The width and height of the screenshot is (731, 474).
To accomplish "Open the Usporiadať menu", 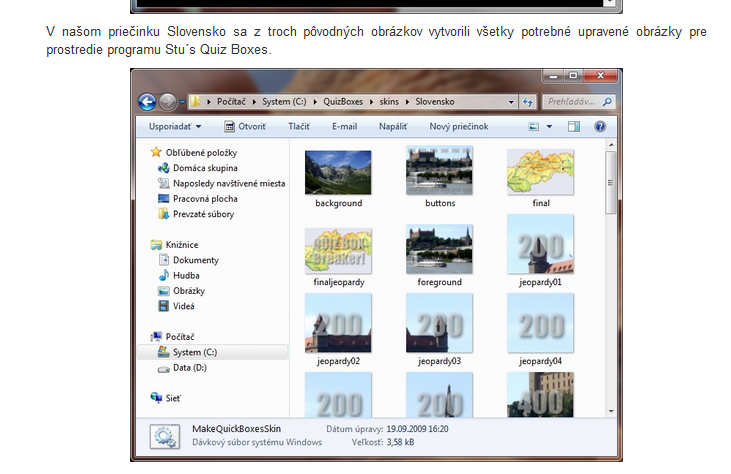I will coord(175,126).
